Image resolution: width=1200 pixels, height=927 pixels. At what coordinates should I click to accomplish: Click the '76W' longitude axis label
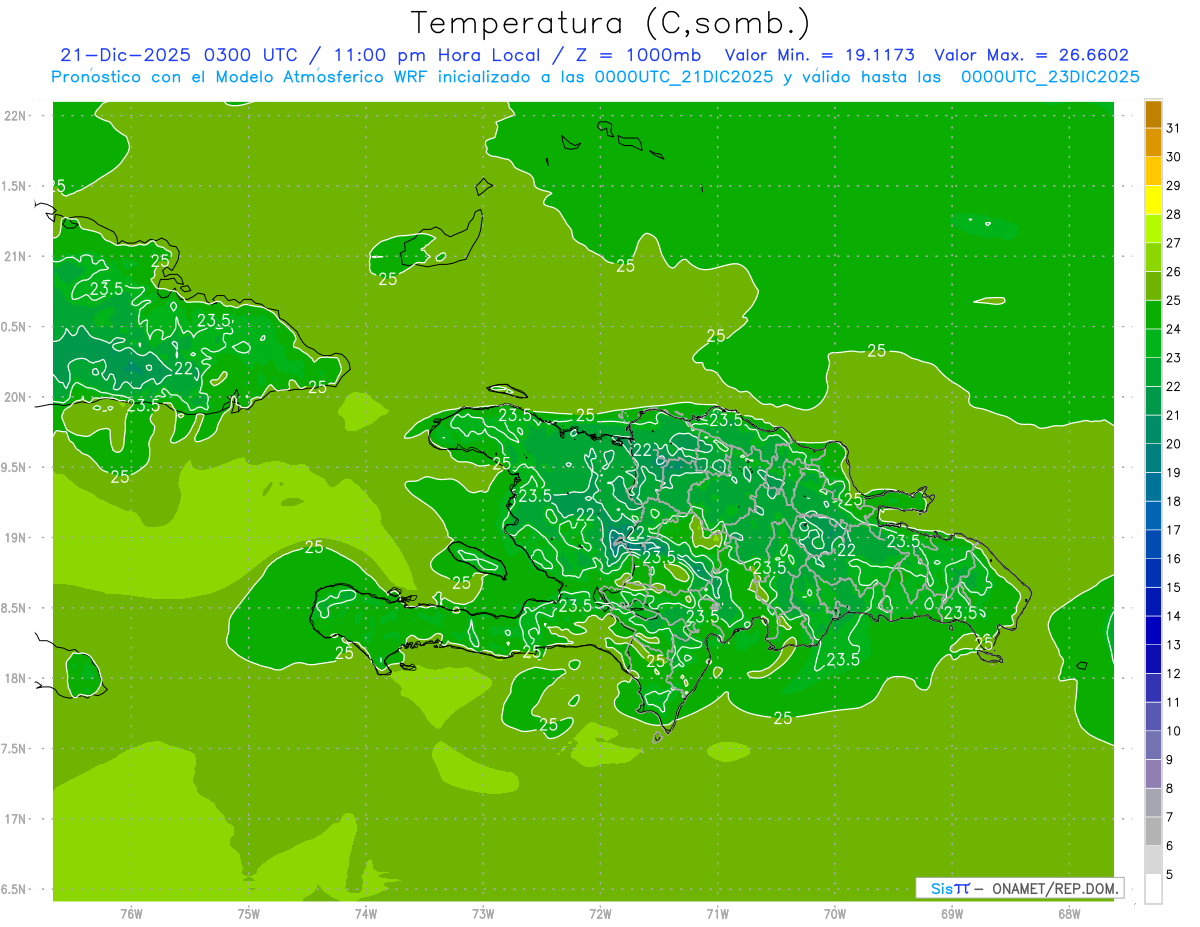coord(131,914)
